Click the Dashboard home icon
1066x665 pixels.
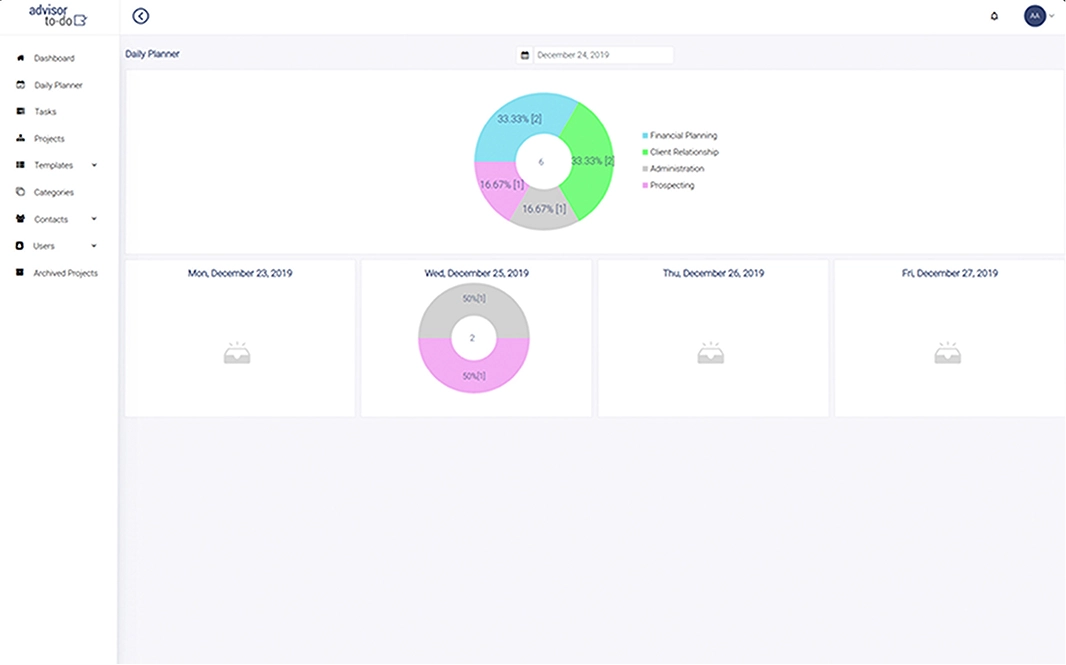(21, 58)
